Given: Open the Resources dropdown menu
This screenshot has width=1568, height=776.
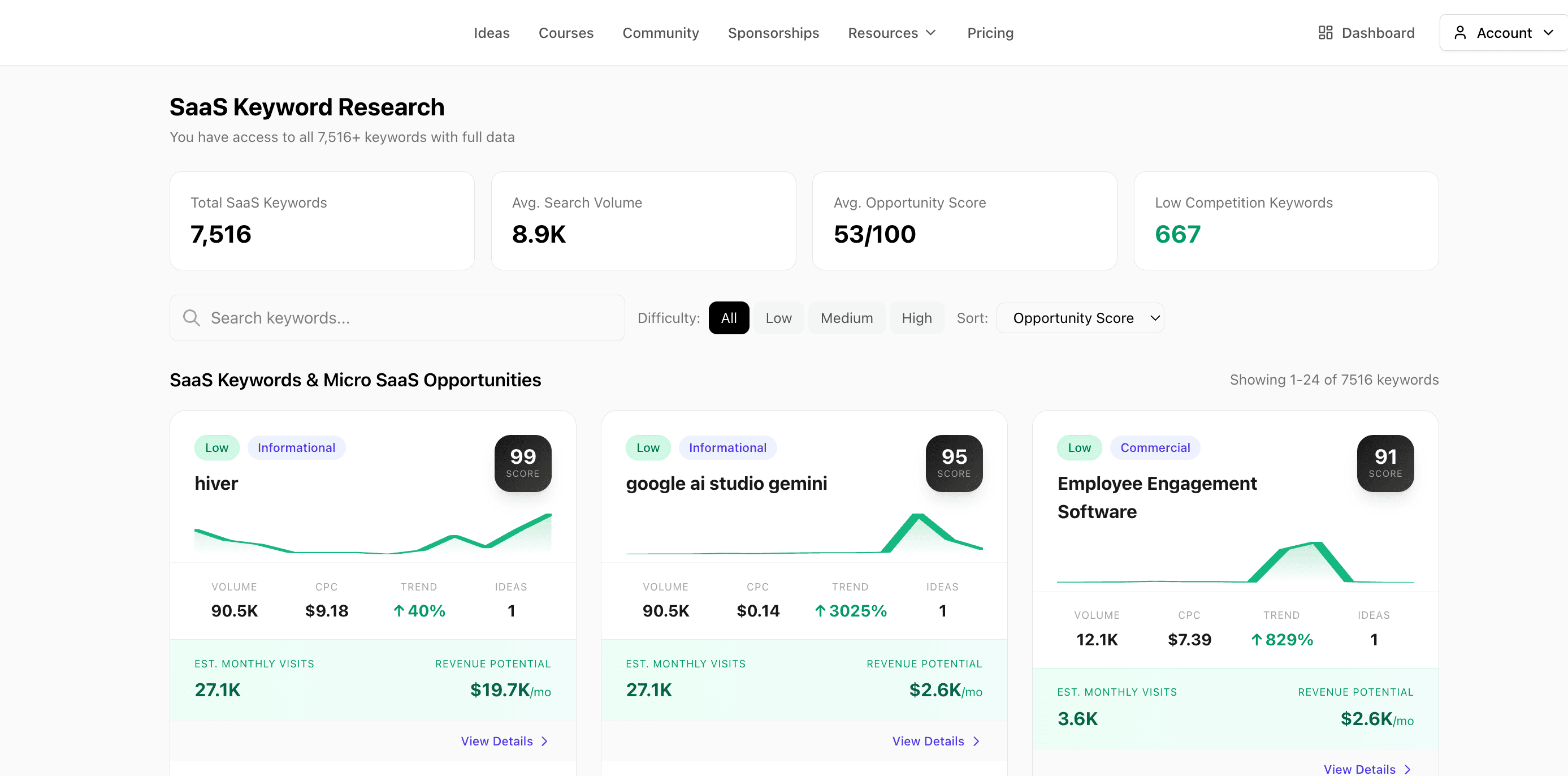Looking at the screenshot, I should (892, 32).
